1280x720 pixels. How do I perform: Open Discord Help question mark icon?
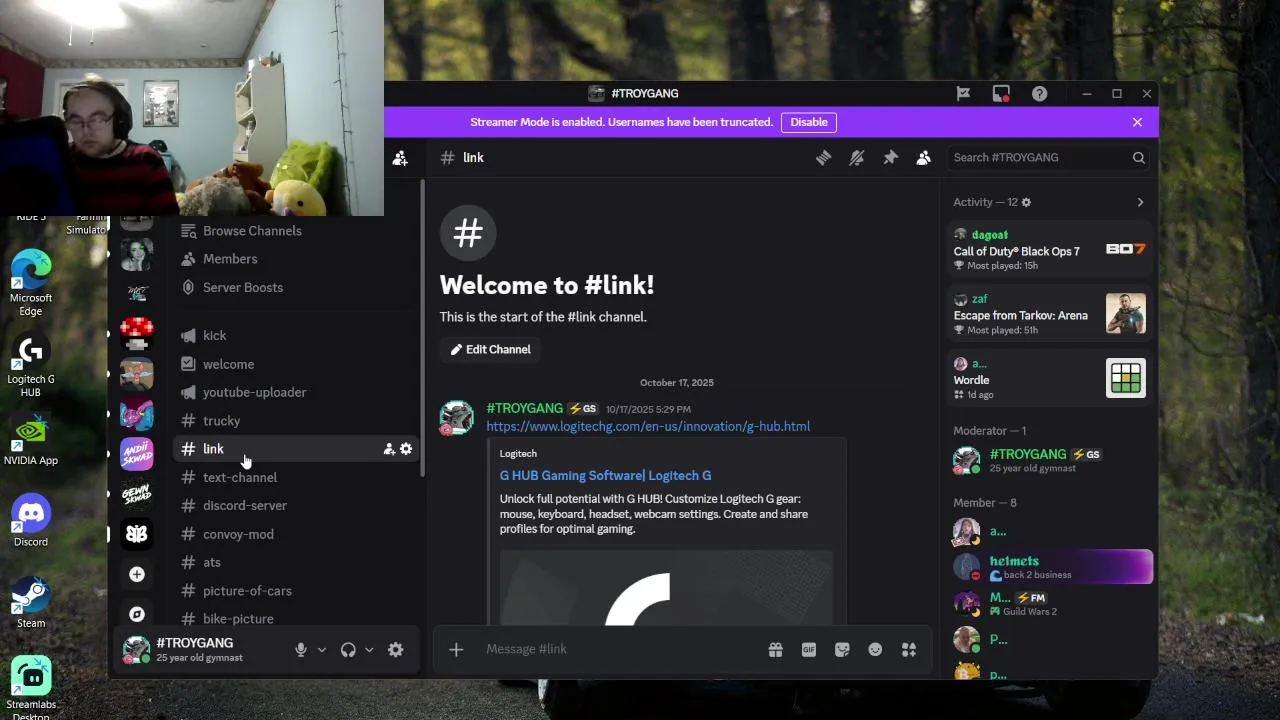[x=1040, y=93]
